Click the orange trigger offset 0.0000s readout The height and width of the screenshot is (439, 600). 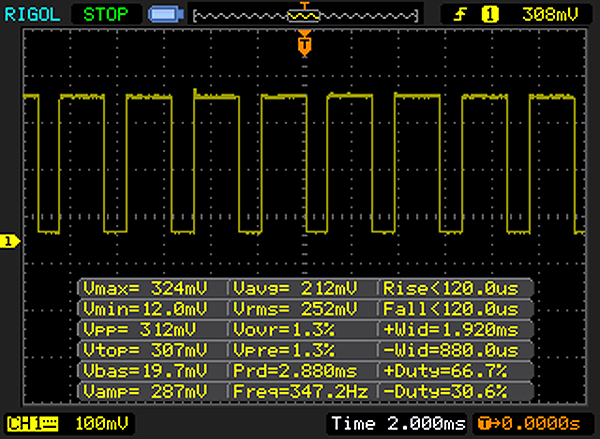(529, 424)
